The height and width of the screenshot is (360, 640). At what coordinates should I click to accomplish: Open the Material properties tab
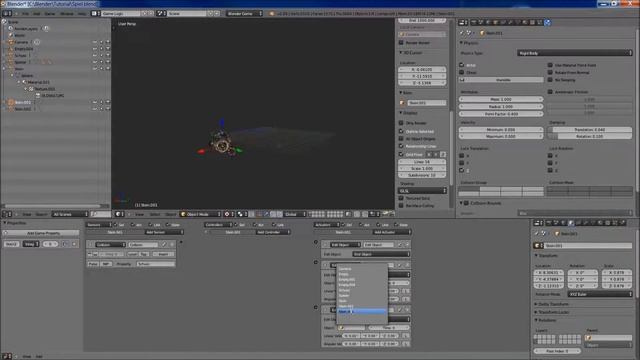pos(526,22)
